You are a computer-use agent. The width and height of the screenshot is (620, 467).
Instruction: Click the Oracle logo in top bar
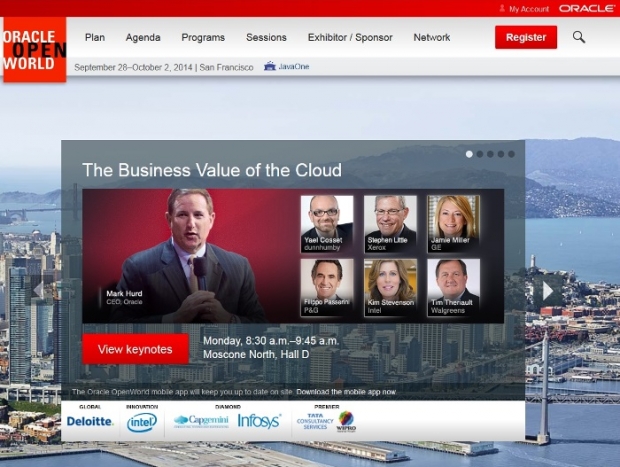point(587,8)
